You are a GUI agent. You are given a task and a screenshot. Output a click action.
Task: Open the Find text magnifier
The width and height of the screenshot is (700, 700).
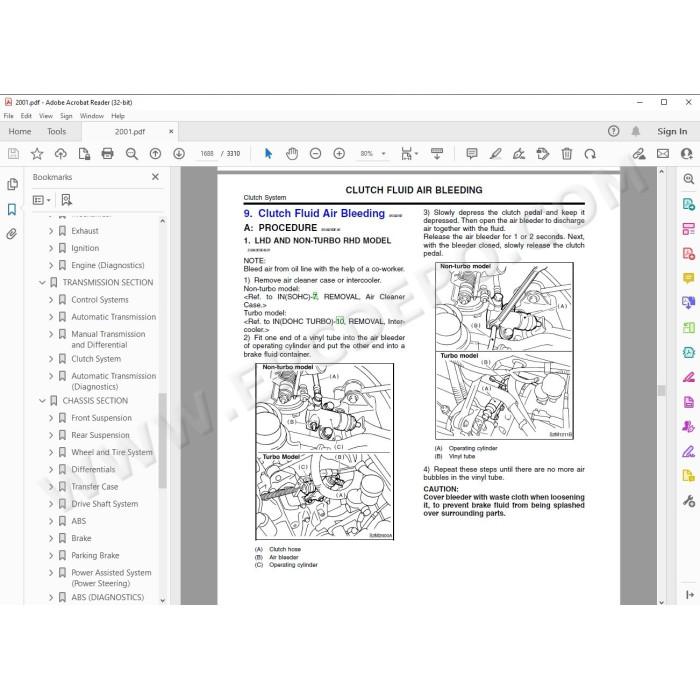(132, 154)
